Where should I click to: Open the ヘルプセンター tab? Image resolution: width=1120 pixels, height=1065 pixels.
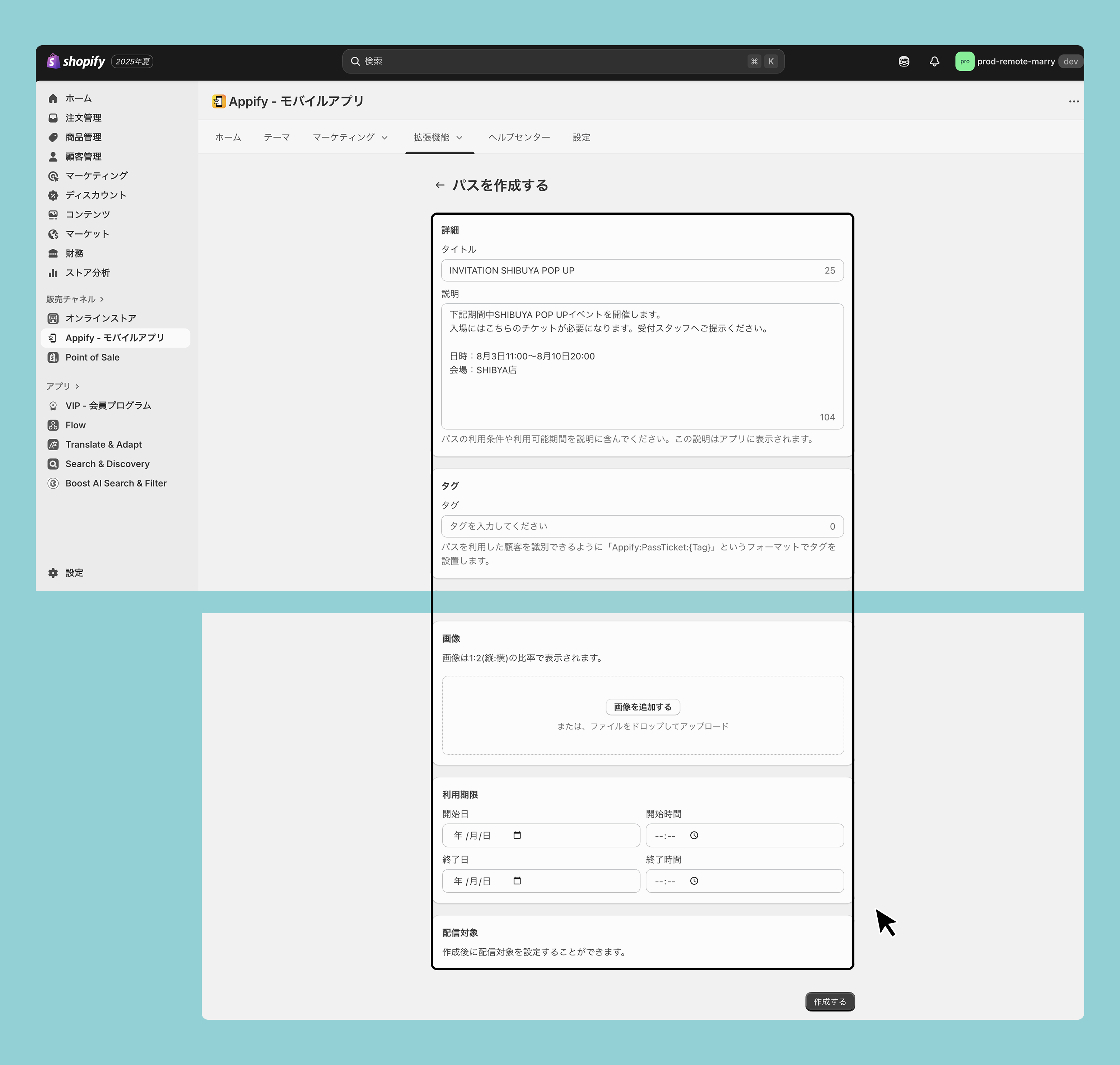[519, 138]
